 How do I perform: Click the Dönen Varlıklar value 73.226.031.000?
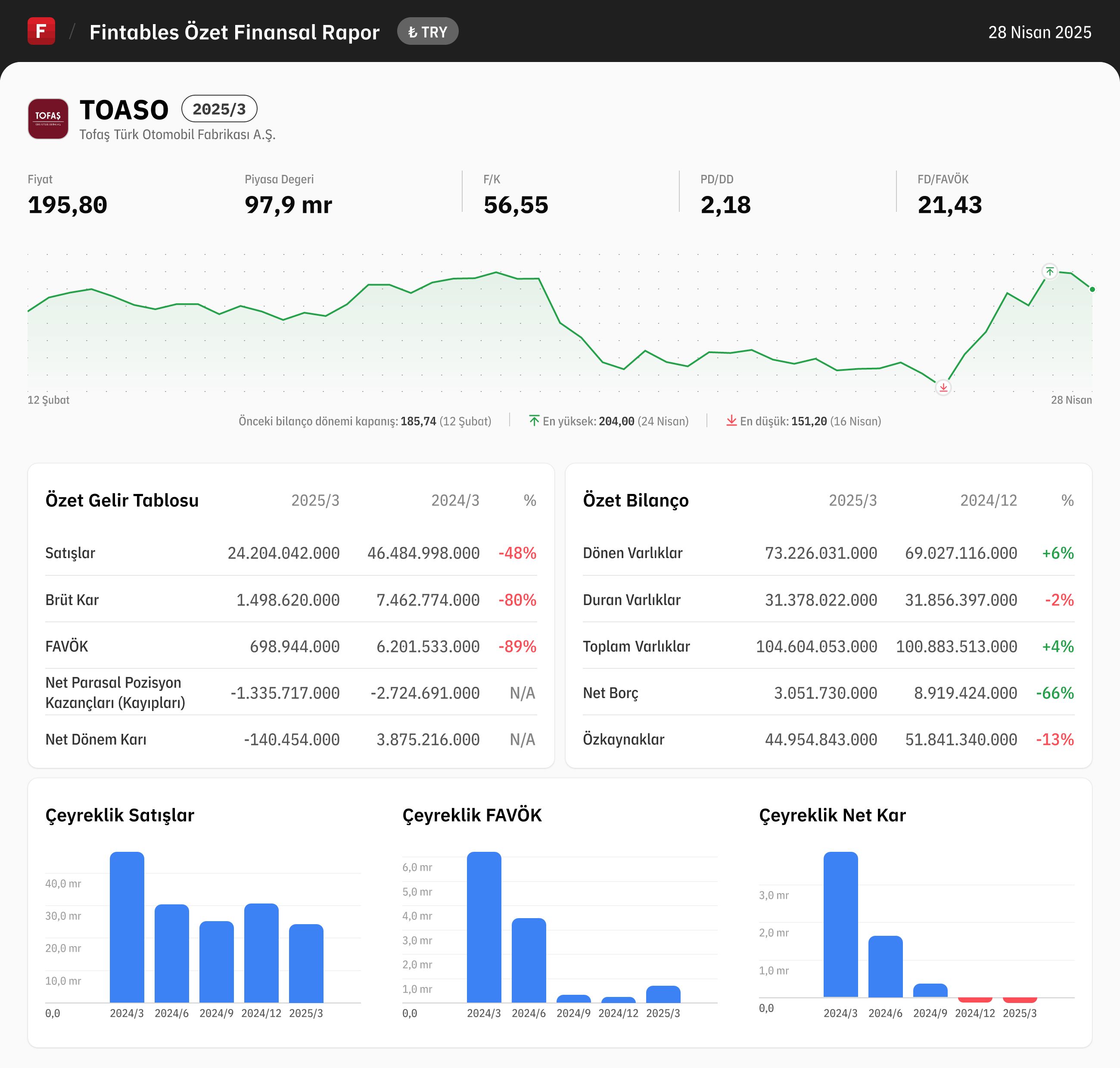[821, 553]
